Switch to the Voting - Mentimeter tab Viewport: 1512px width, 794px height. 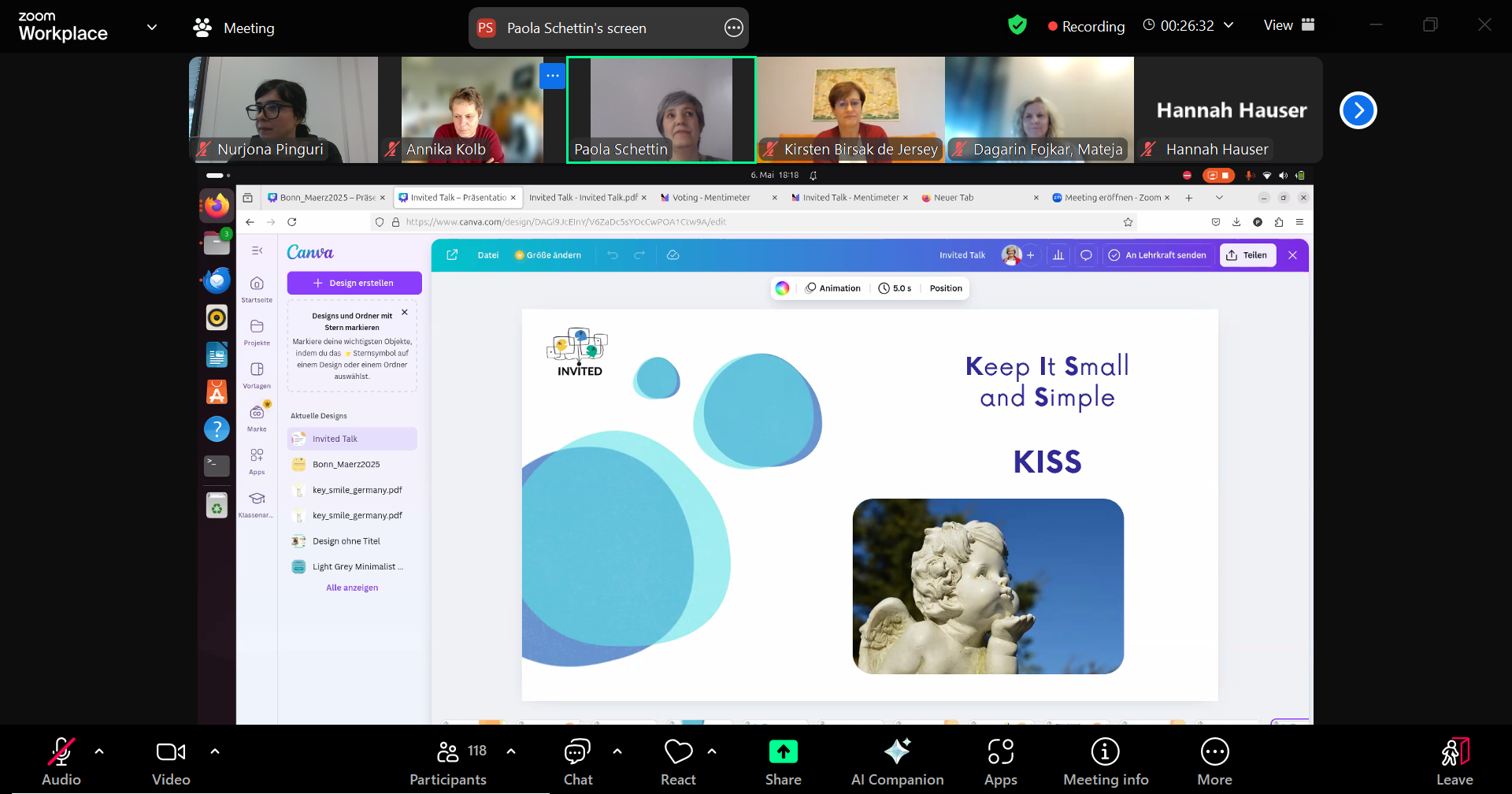point(718,198)
